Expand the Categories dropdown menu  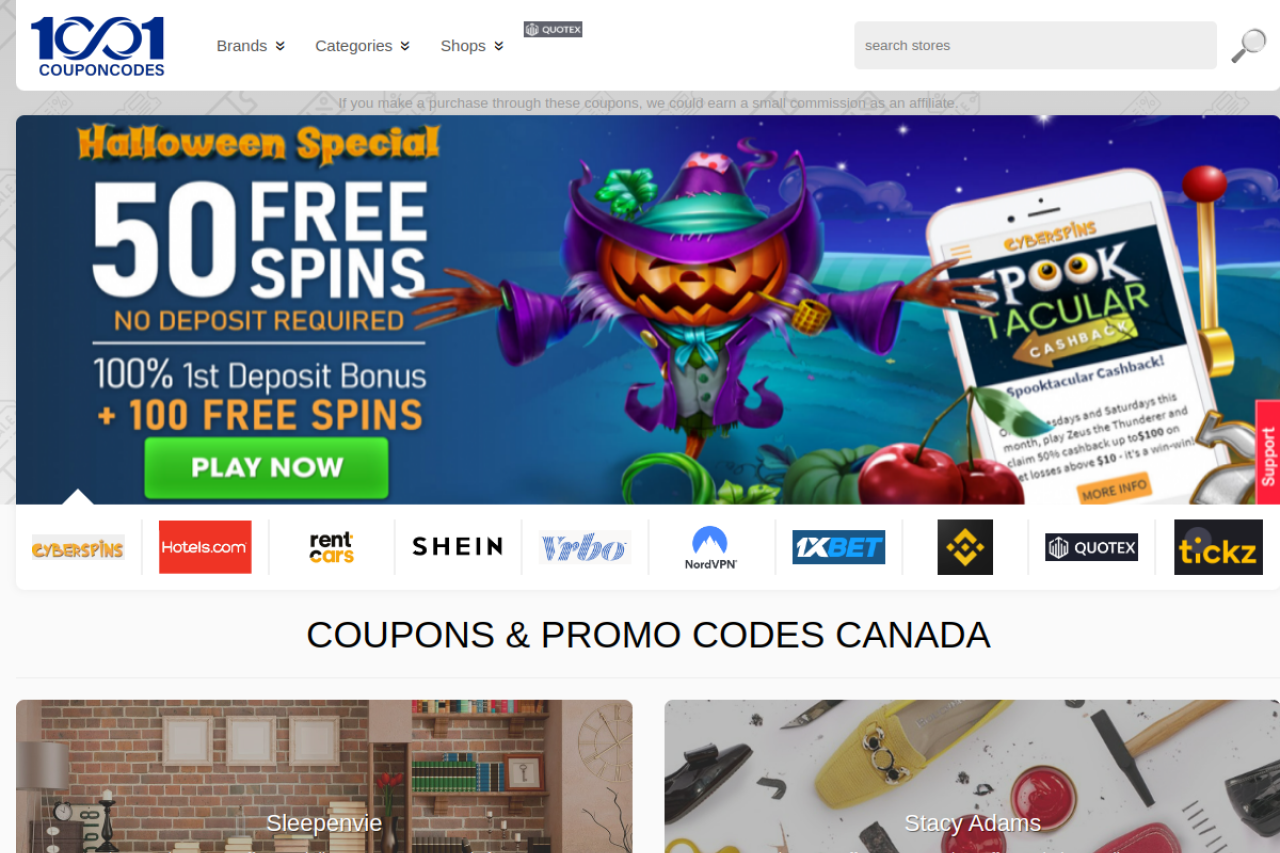(x=363, y=46)
